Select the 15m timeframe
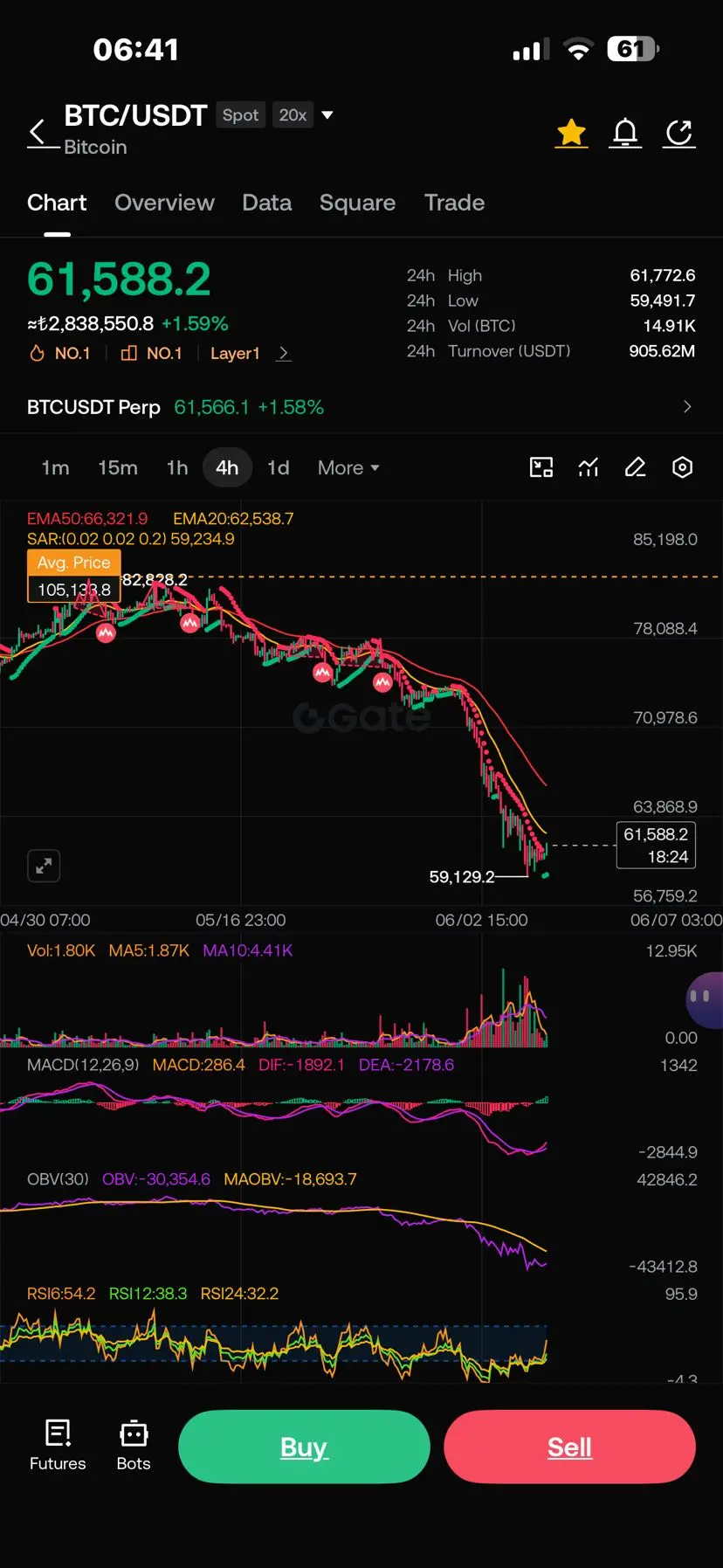Image resolution: width=723 pixels, height=1568 pixels. pyautogui.click(x=118, y=467)
